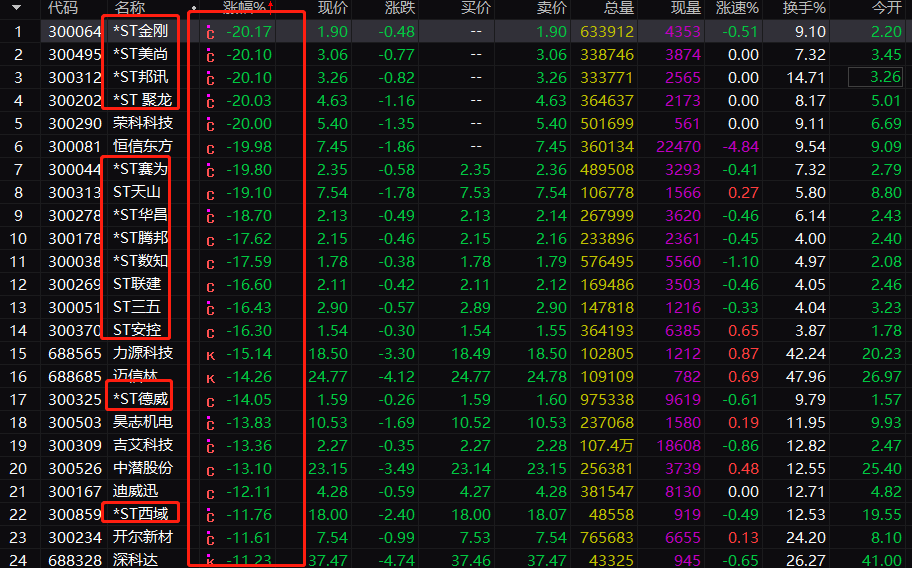This screenshot has width=912, height=568.
Task: Click the C marker icon for *ST美尚
Action: 210,55
